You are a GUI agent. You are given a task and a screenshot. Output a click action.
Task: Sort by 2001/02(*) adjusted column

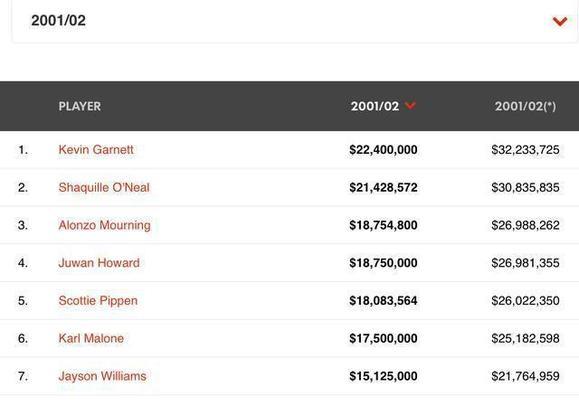(525, 106)
